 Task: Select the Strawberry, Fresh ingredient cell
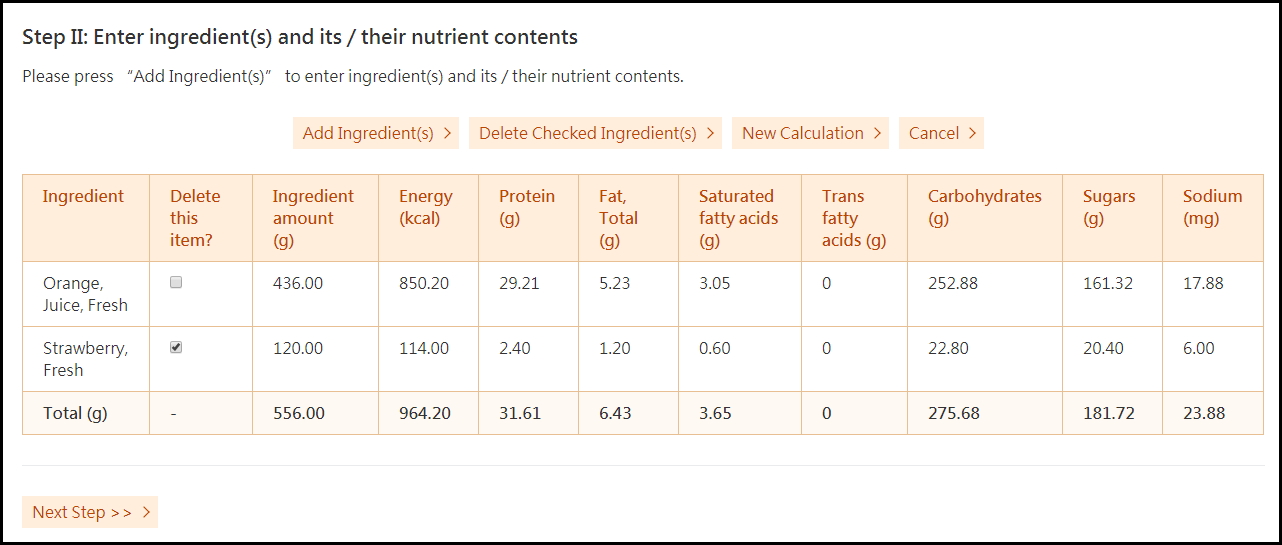click(x=85, y=359)
